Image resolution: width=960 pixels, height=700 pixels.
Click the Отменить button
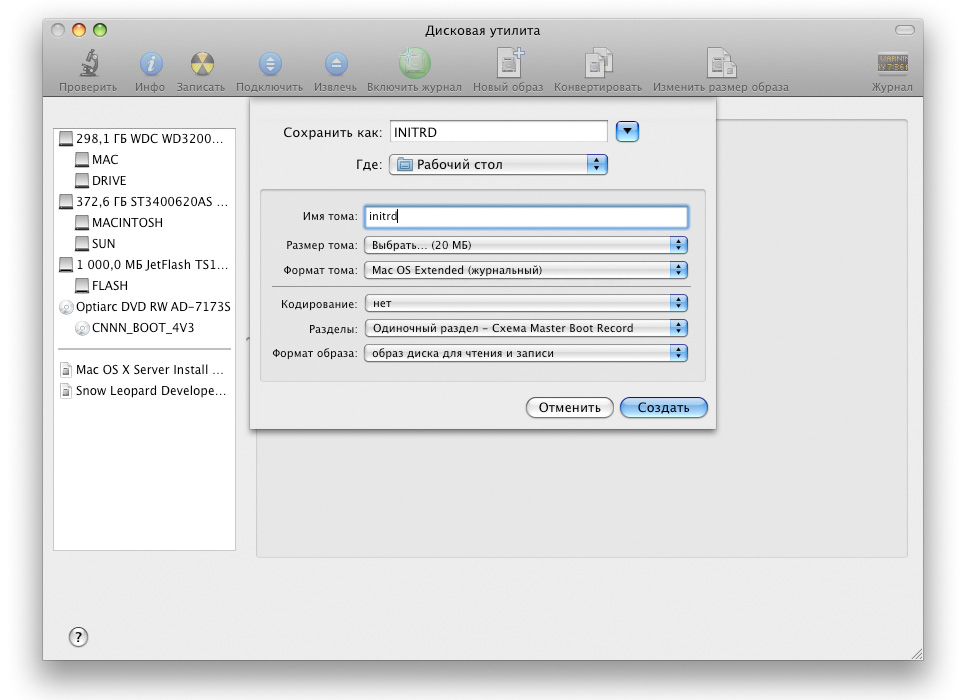tap(569, 408)
